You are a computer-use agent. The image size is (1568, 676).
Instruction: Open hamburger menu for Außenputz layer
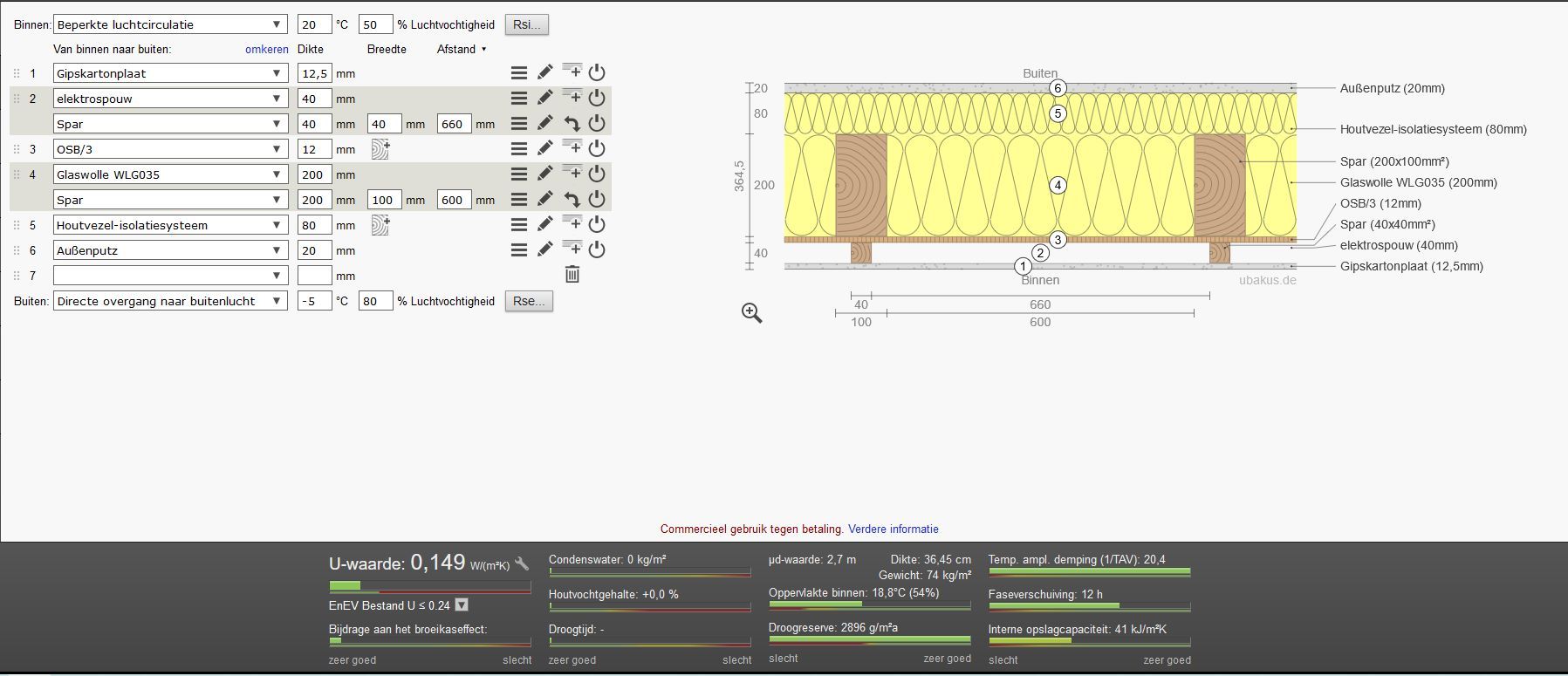pos(519,250)
